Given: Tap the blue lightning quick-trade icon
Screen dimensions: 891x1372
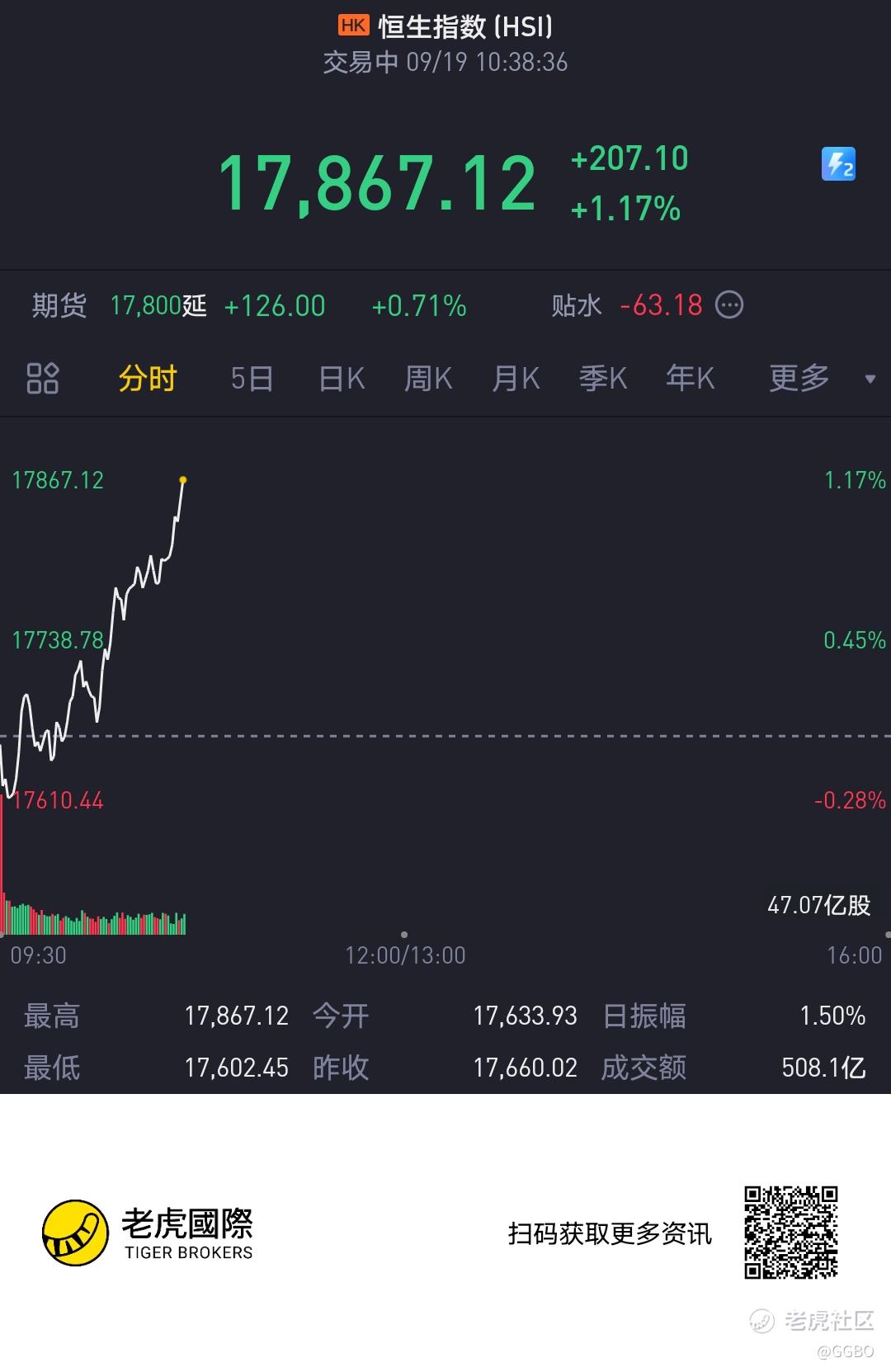Looking at the screenshot, I should 838,163.
